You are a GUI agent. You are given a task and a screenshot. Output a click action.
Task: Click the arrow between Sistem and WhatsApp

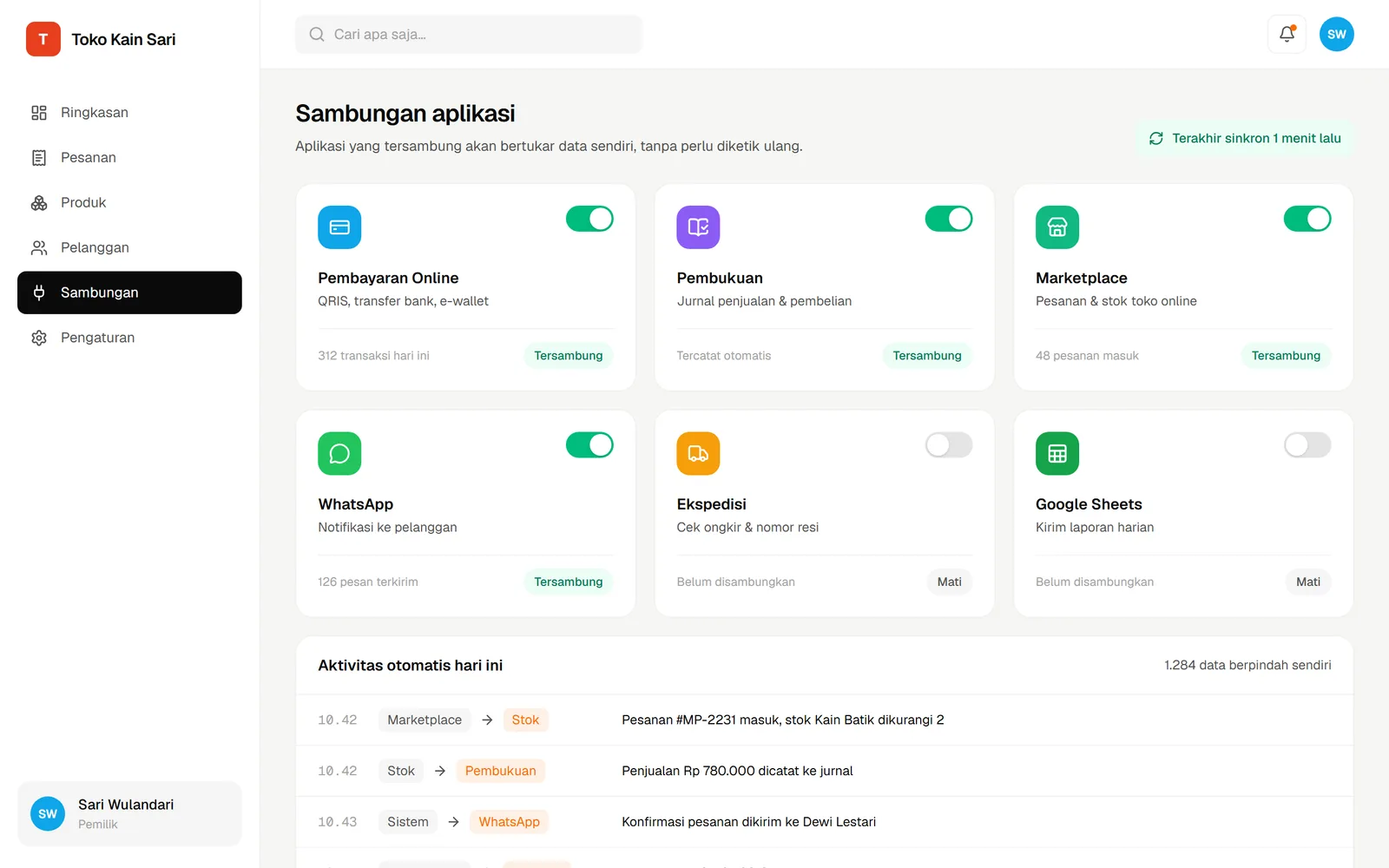coord(453,822)
